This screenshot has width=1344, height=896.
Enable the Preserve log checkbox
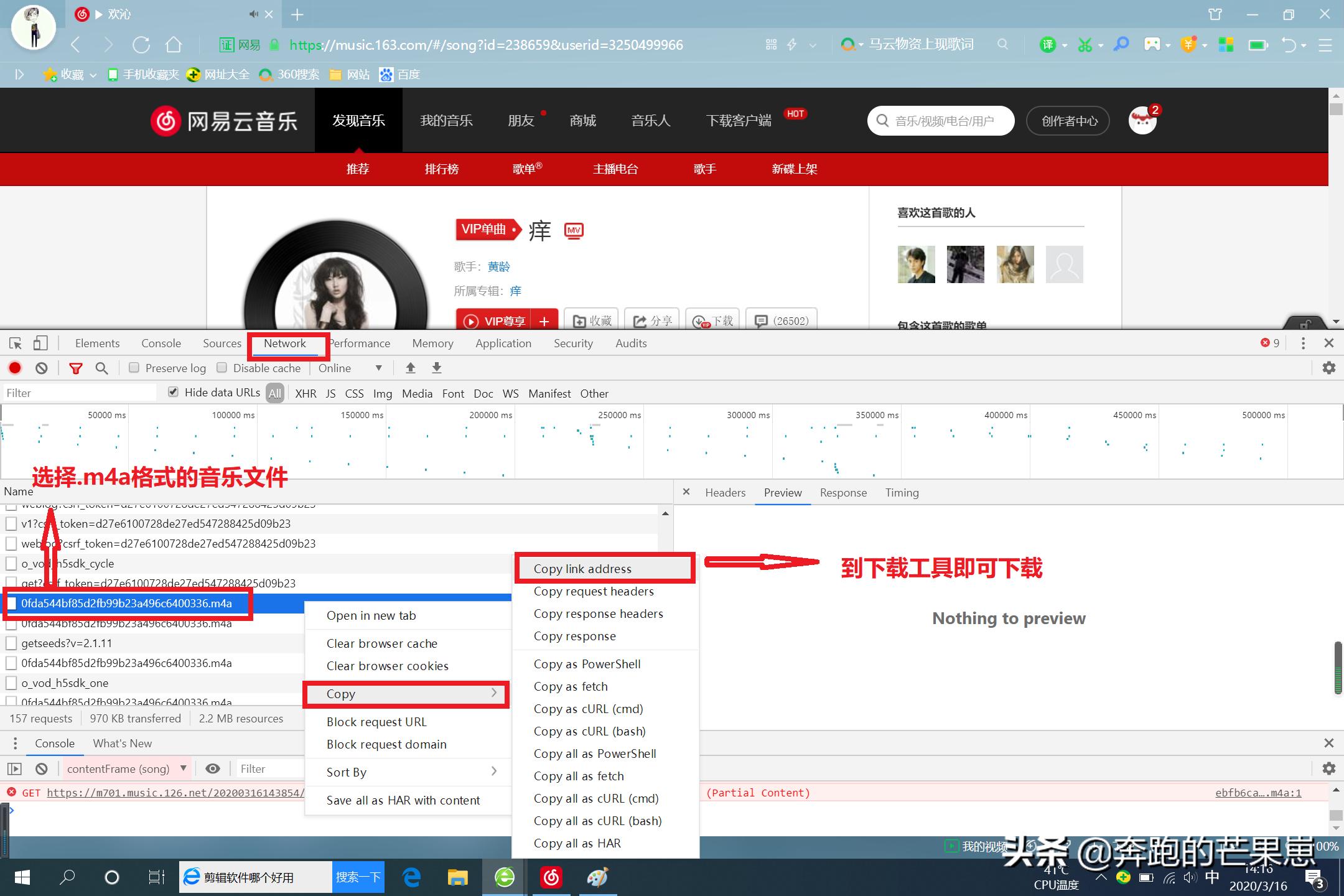134,368
